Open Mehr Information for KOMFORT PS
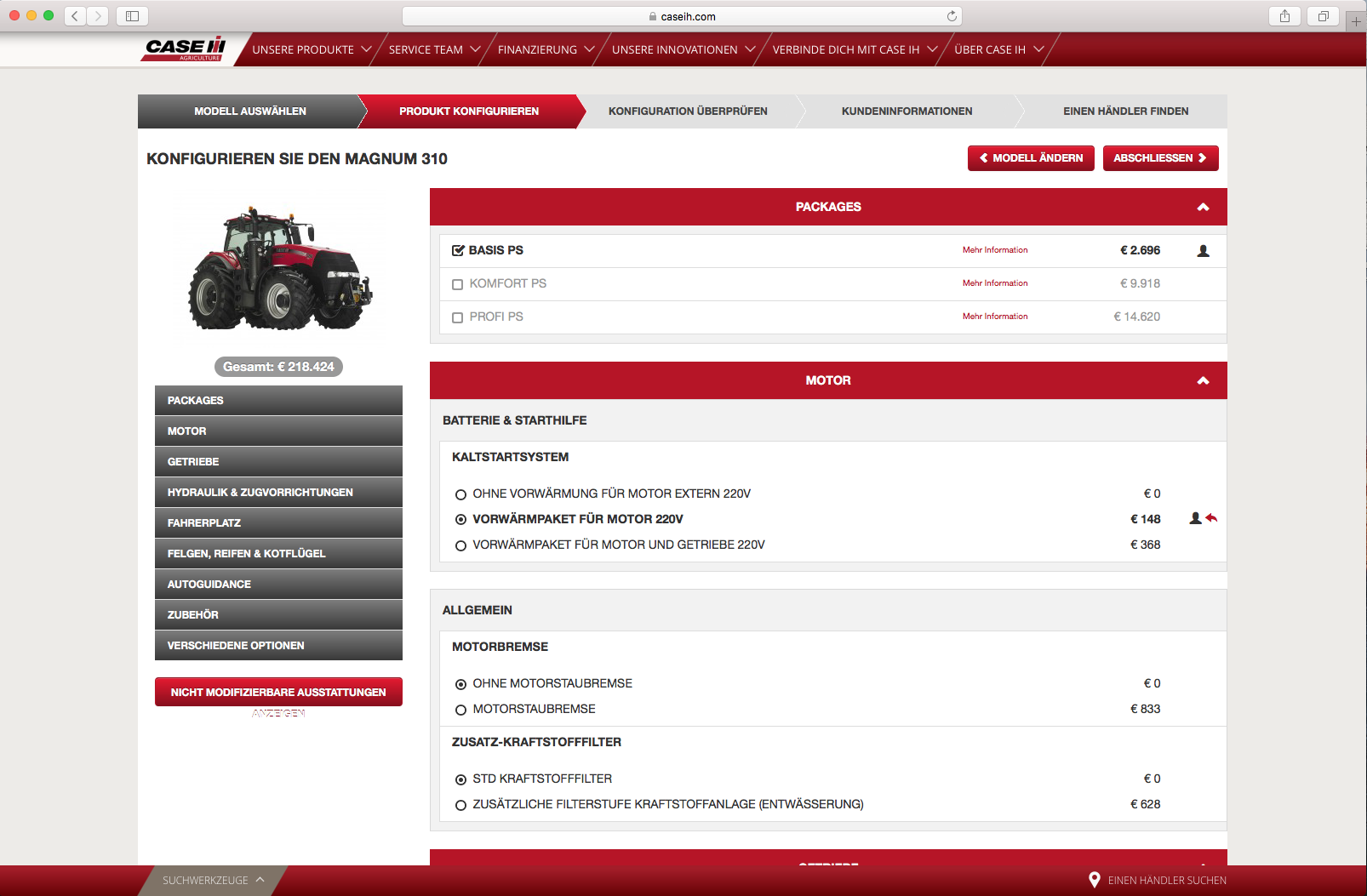 (995, 283)
